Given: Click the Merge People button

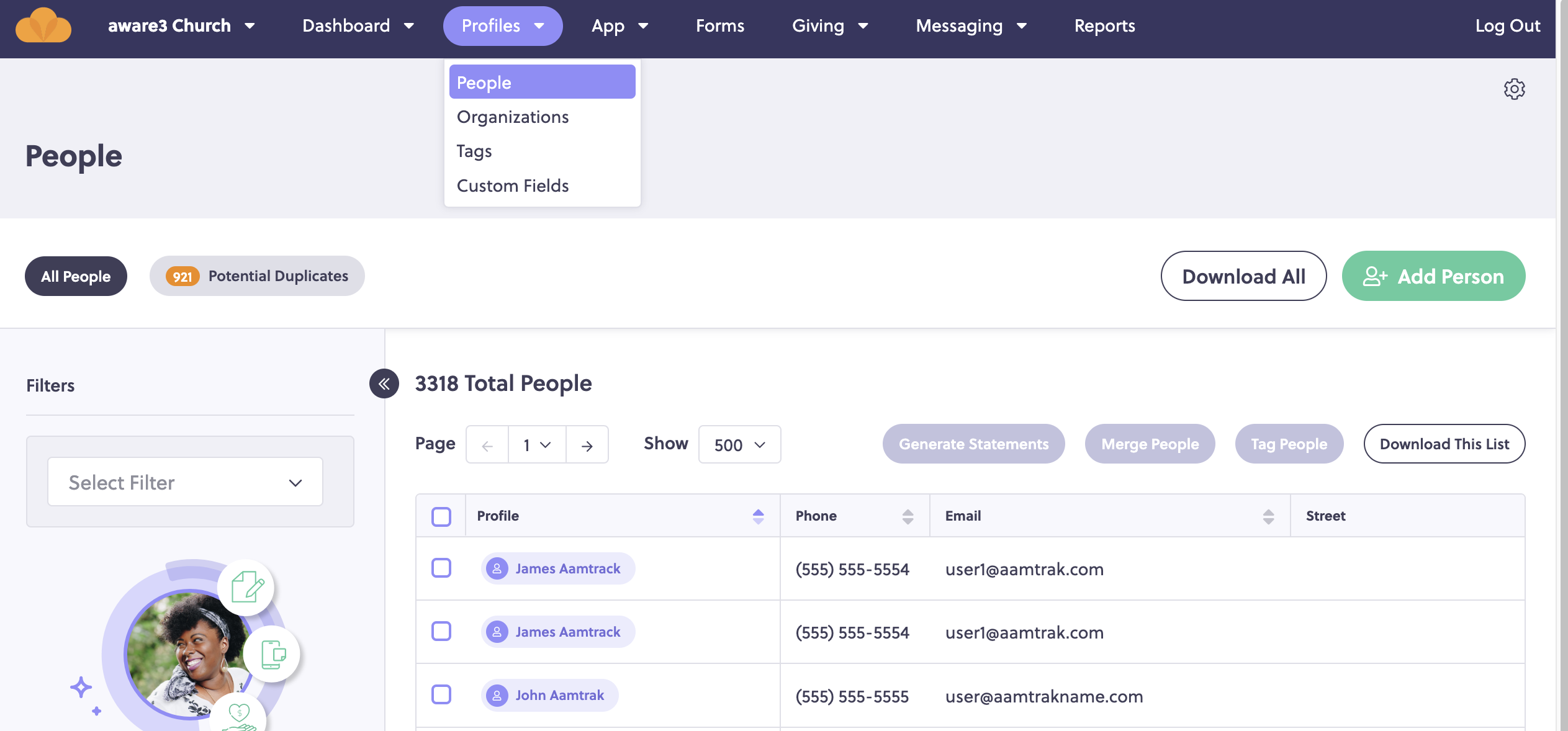Looking at the screenshot, I should [1150, 444].
